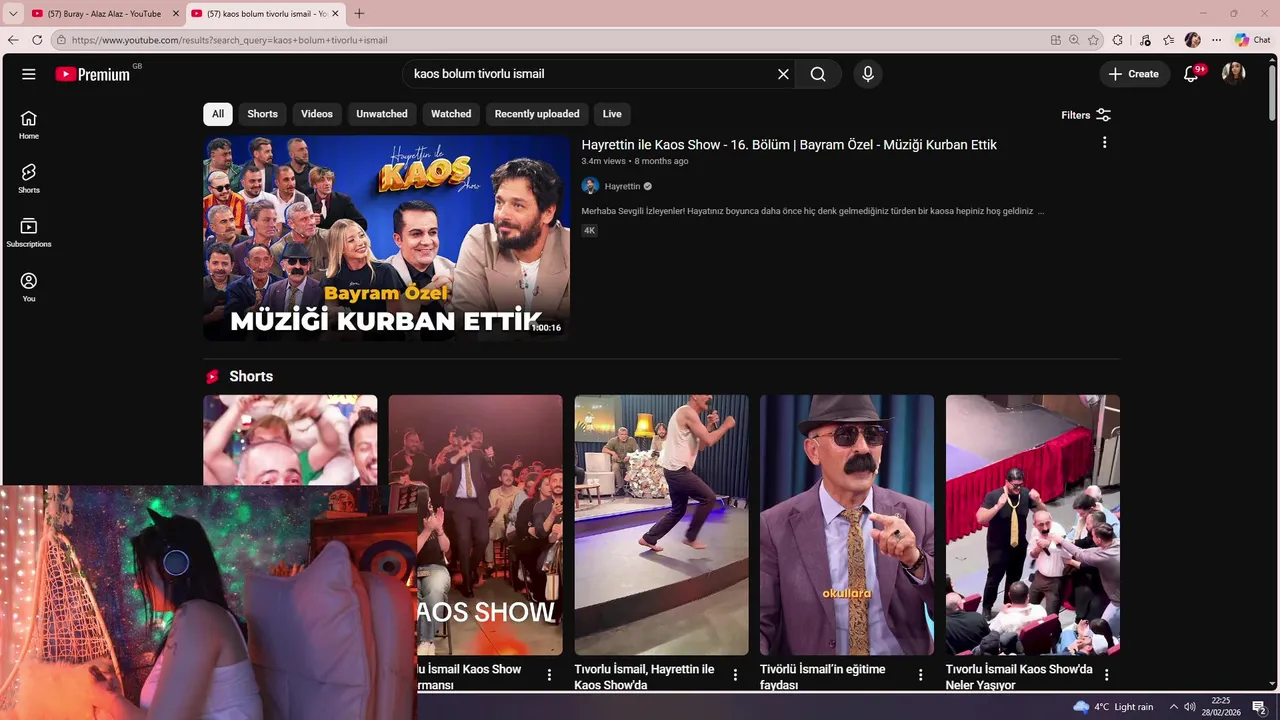
Task: Open the You section in the sidebar
Action: [29, 288]
